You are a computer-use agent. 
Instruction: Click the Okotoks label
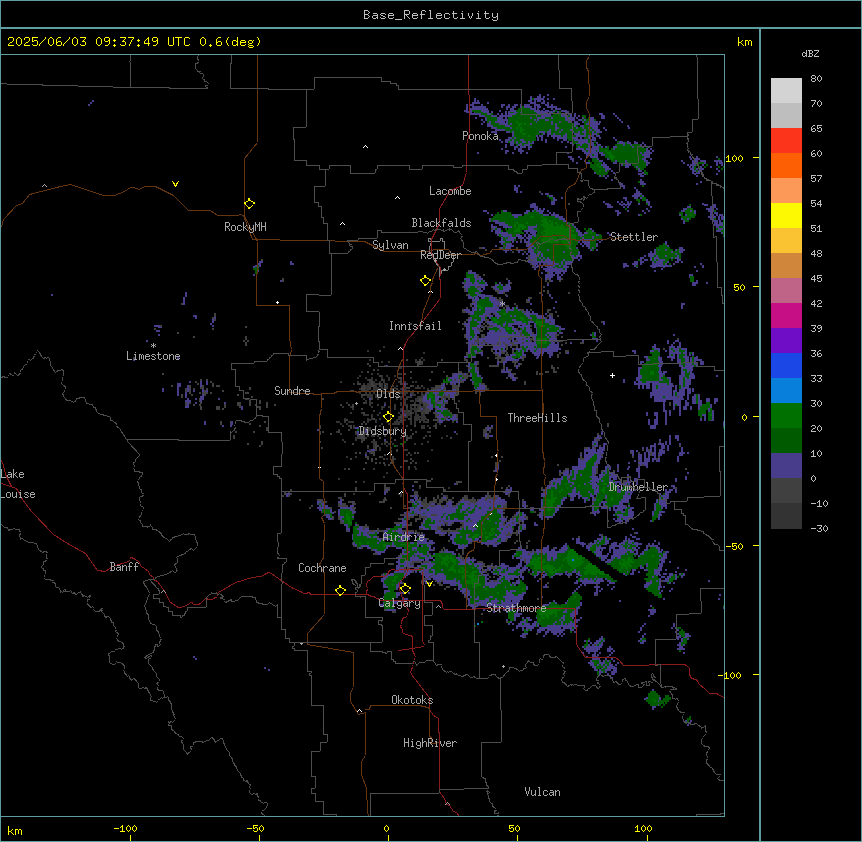[x=412, y=700]
